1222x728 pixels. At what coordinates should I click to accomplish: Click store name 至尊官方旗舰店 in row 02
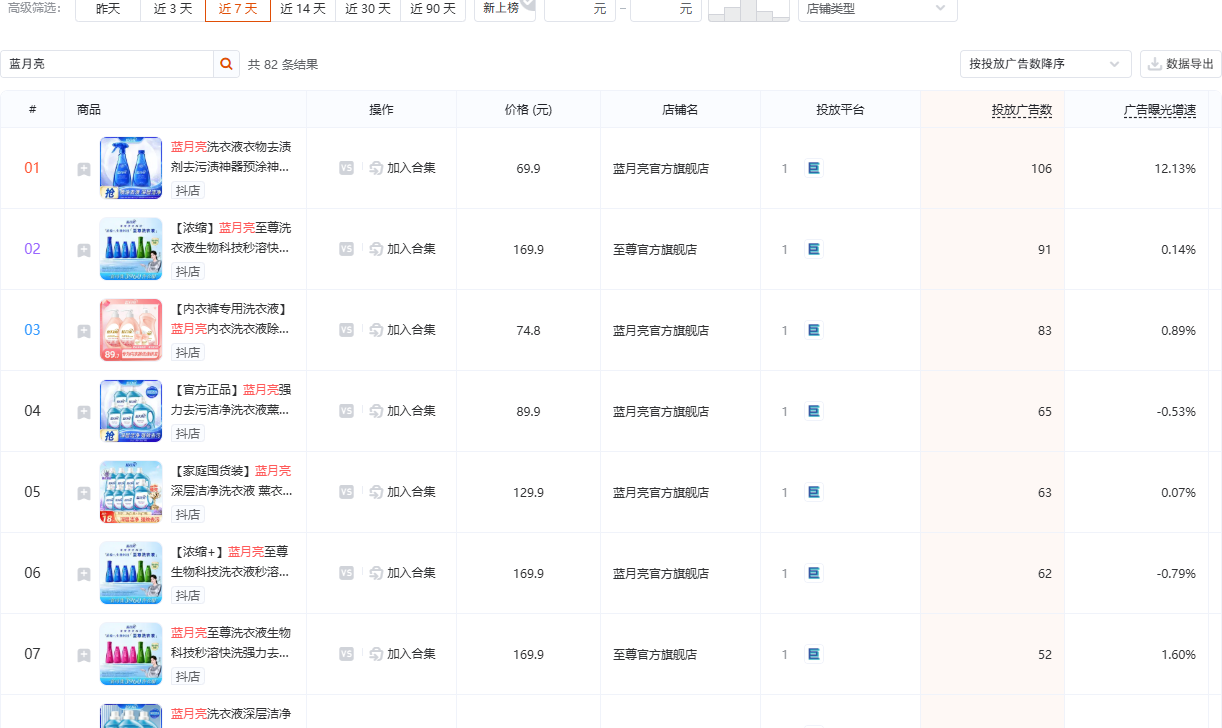[x=655, y=249]
